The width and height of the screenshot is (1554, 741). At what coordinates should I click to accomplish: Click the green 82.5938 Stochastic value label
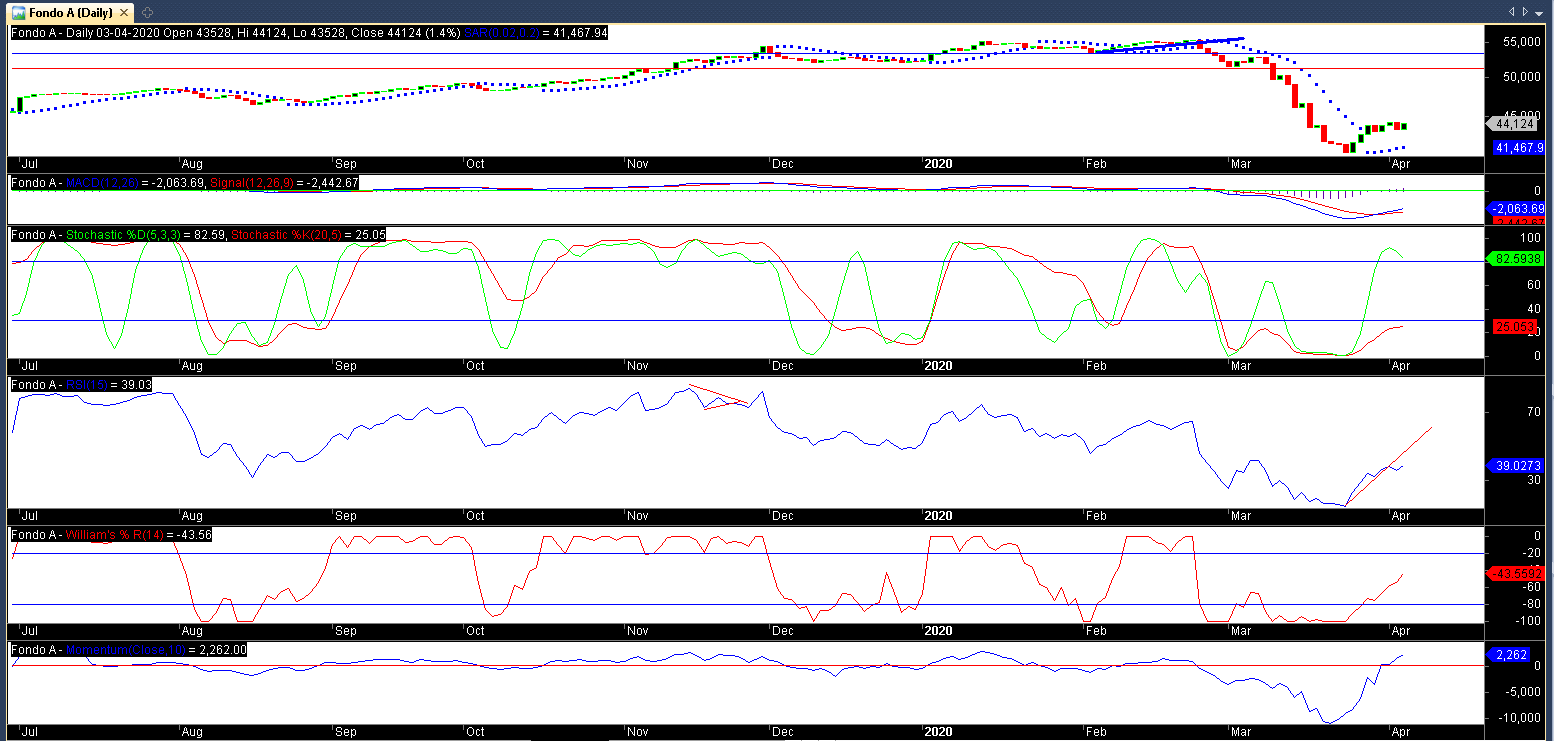pyautogui.click(x=1517, y=258)
